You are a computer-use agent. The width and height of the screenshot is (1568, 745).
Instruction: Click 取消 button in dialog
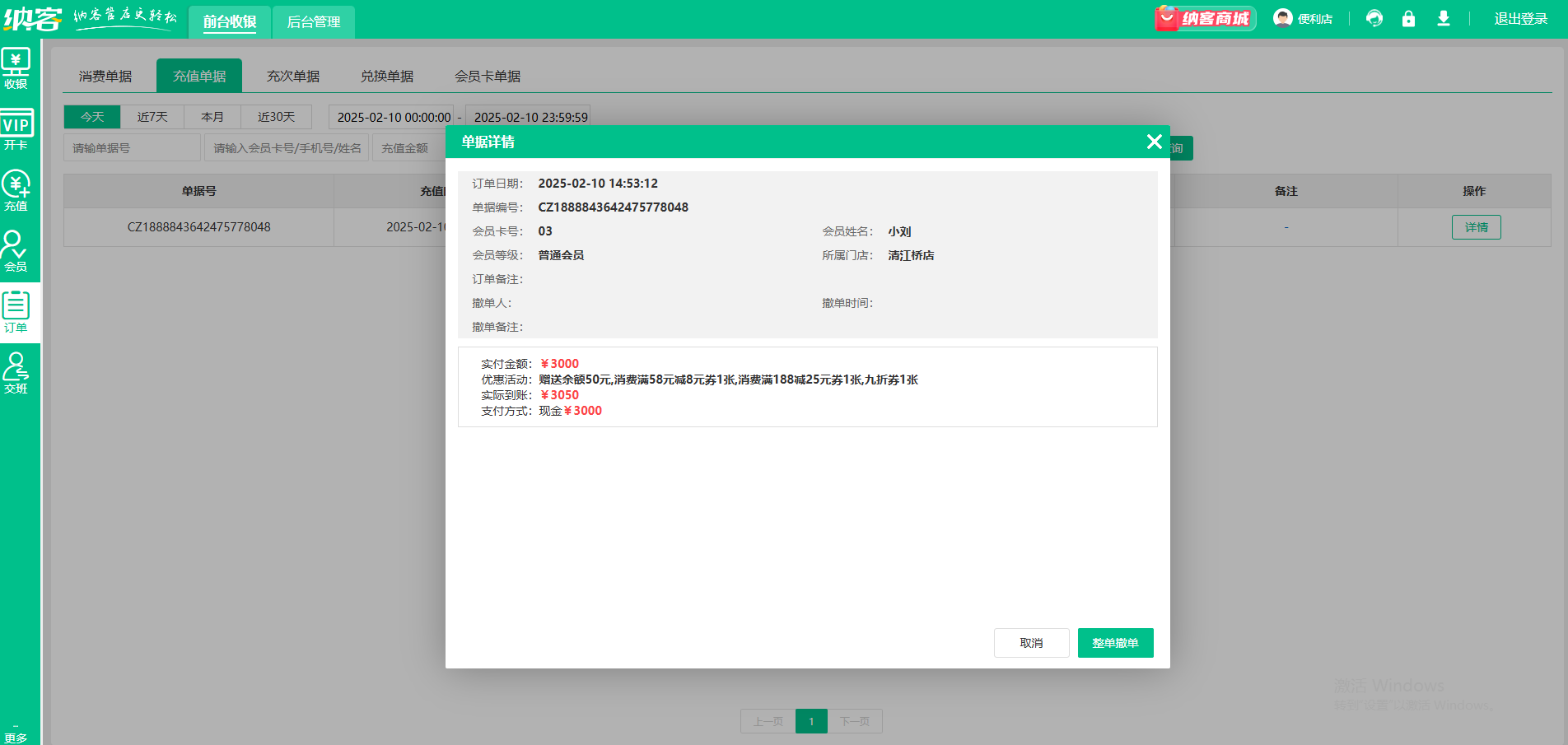pyautogui.click(x=1031, y=643)
